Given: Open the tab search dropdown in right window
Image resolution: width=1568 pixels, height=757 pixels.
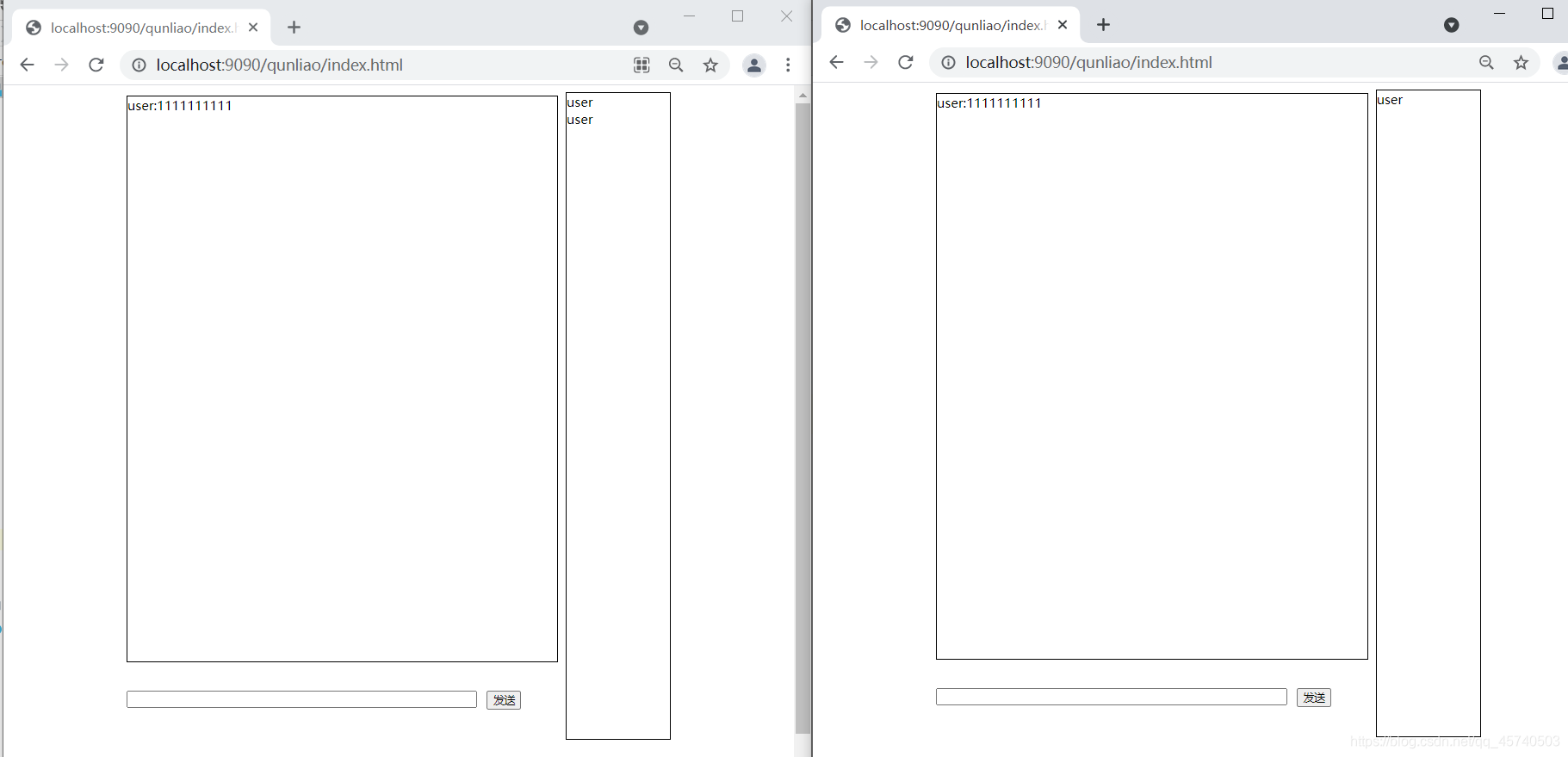Looking at the screenshot, I should pos(1452,25).
